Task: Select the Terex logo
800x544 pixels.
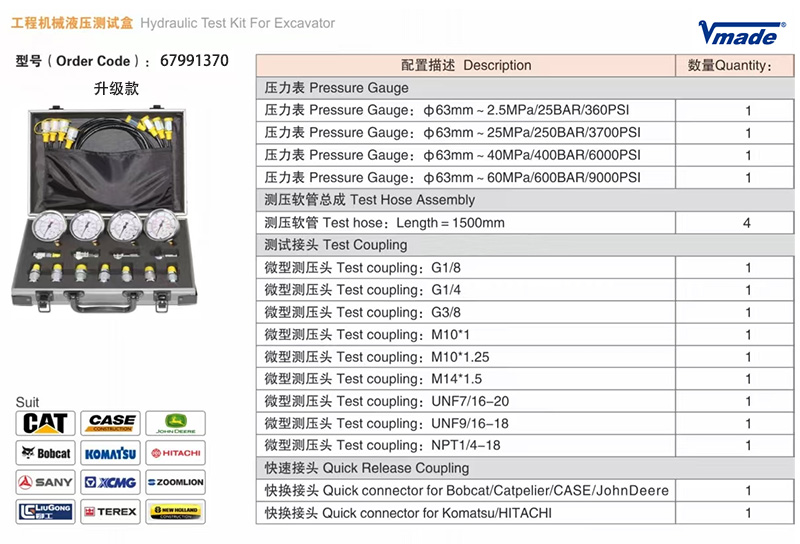Action: tap(112, 511)
